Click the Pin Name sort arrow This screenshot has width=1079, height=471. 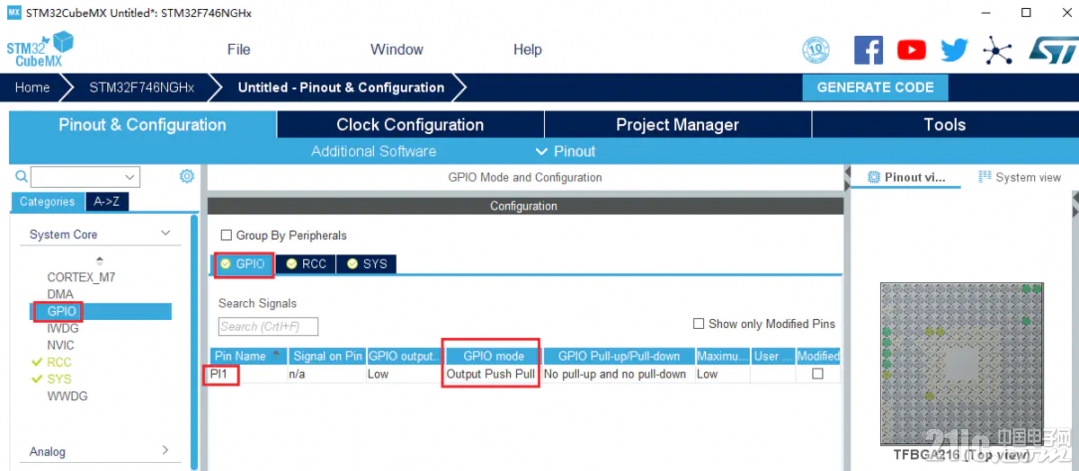pos(277,355)
